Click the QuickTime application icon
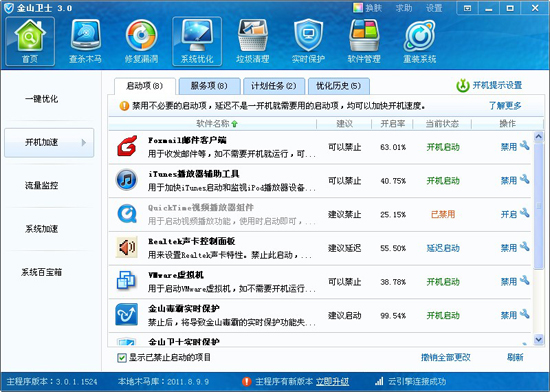The image size is (550, 392). (127, 214)
